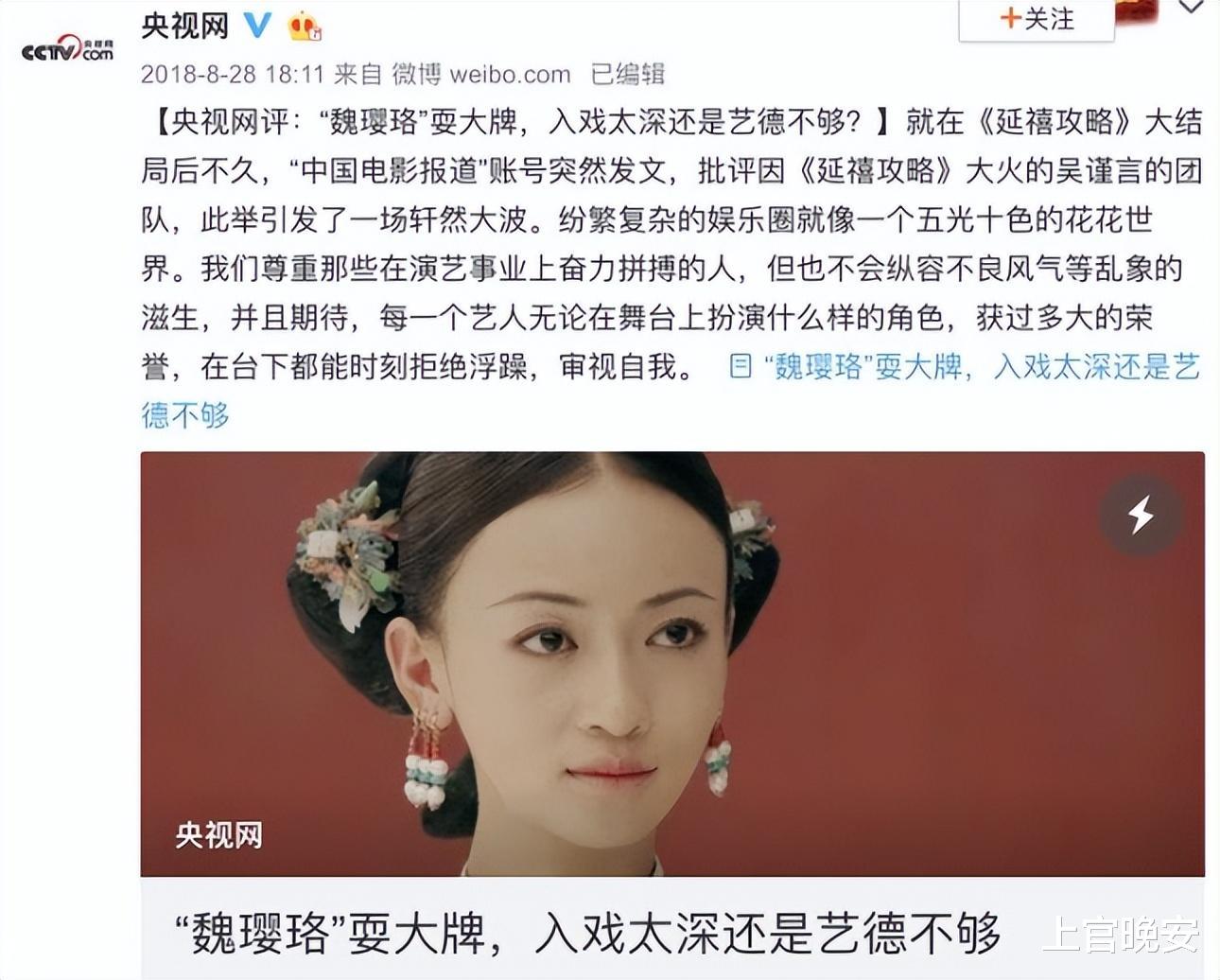Screen dimensions: 1220x980
Task: Click the article card headline below image
Action: [587, 932]
